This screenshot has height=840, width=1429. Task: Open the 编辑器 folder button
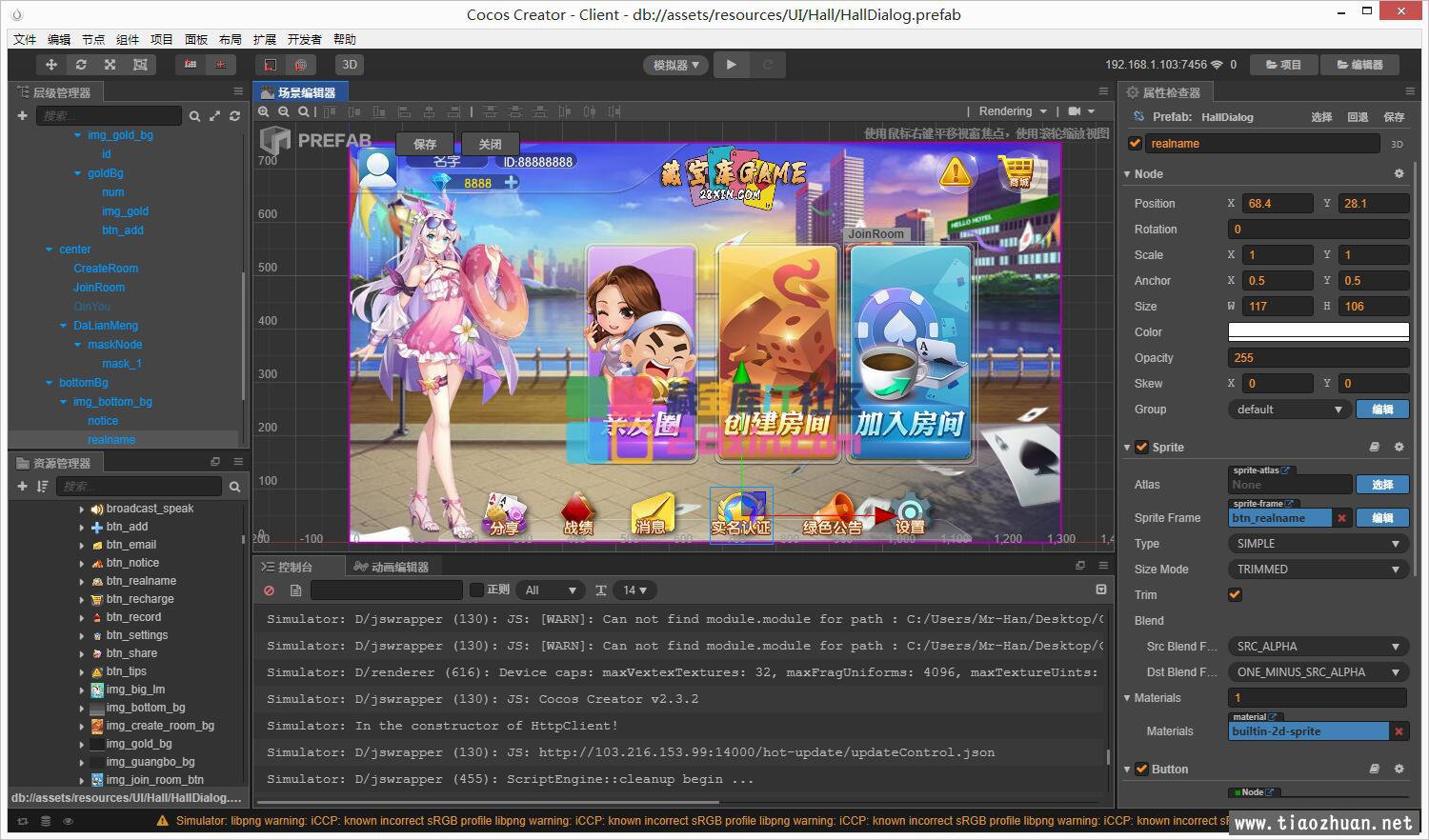point(1360,65)
